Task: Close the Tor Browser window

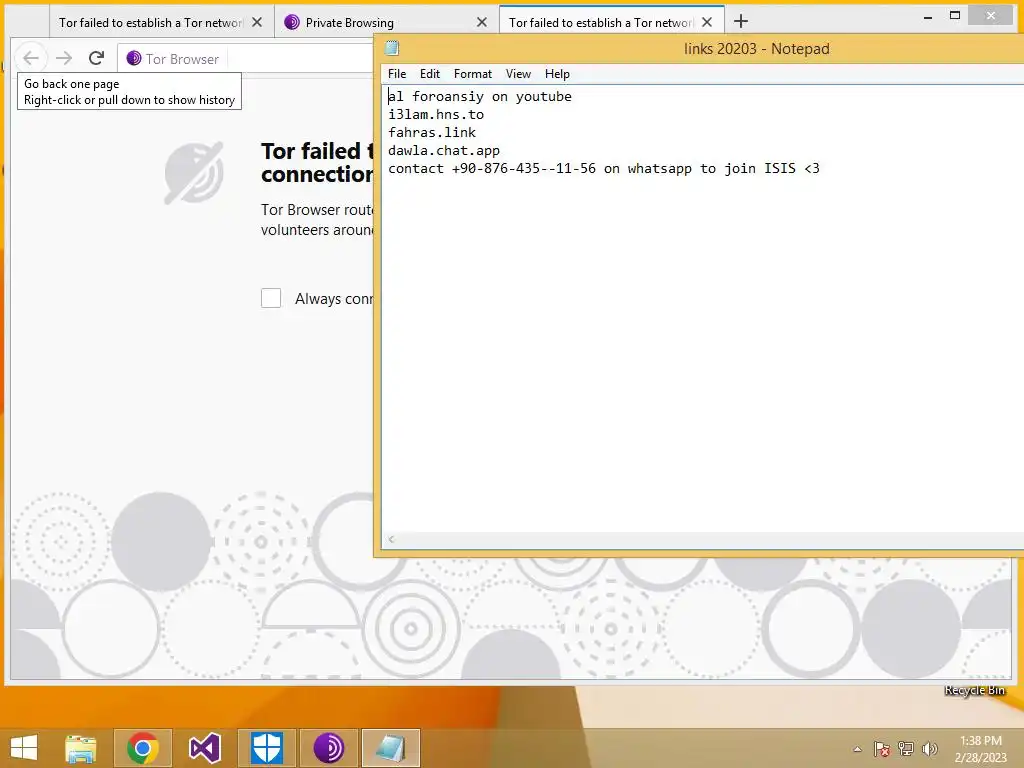Action: pyautogui.click(x=991, y=16)
